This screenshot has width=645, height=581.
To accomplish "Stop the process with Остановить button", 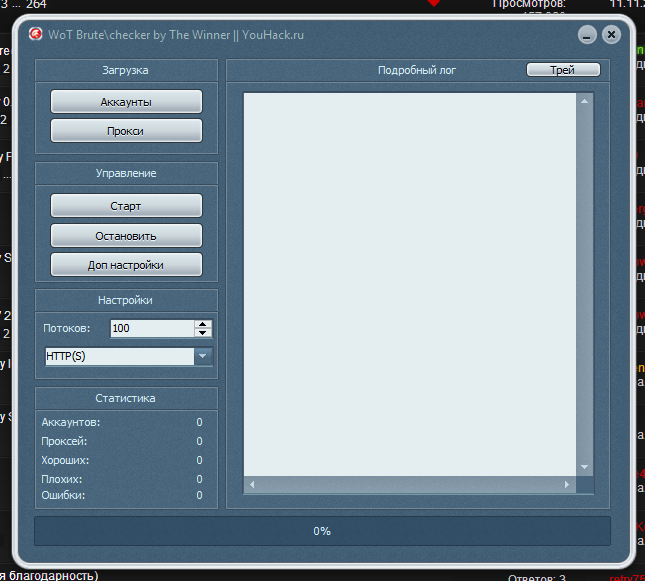I will [x=126, y=236].
